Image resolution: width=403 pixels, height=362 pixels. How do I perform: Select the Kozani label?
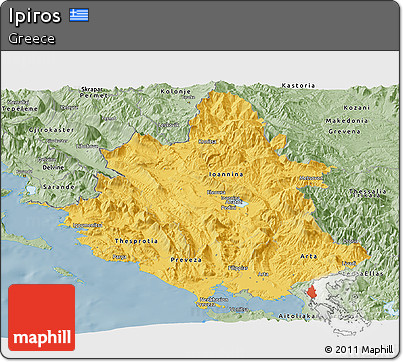pos(357,108)
